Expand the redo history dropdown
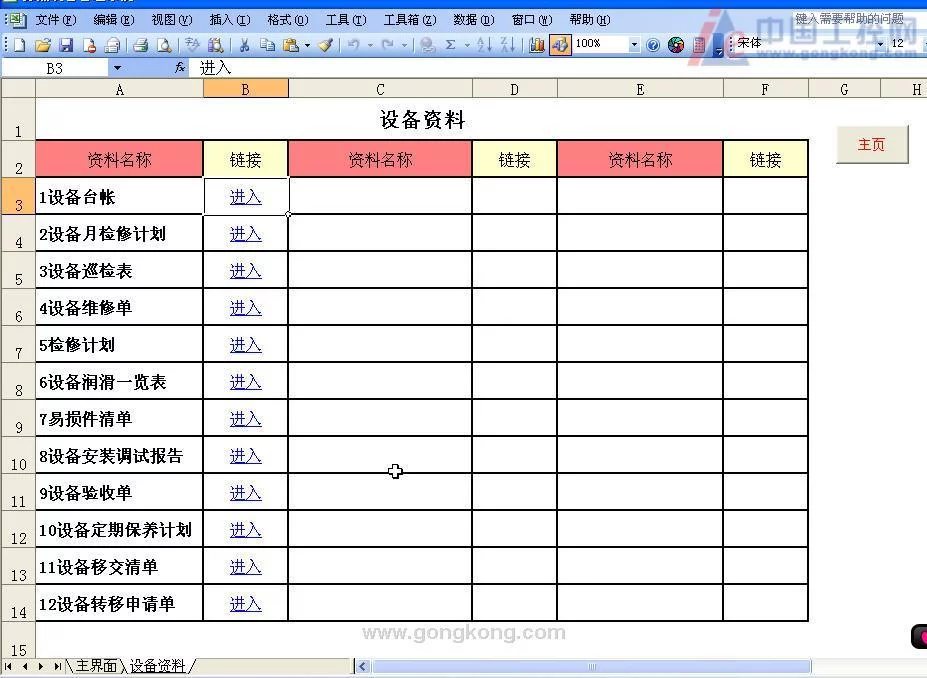Screen dimensions: 927x678 click(x=404, y=44)
